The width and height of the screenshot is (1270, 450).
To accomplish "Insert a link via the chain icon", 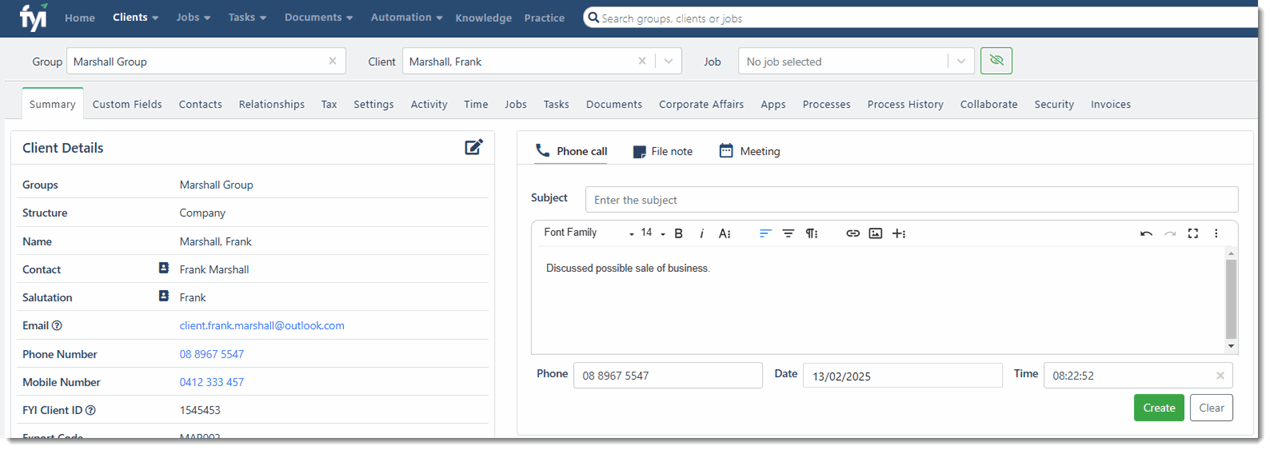I will pos(853,233).
